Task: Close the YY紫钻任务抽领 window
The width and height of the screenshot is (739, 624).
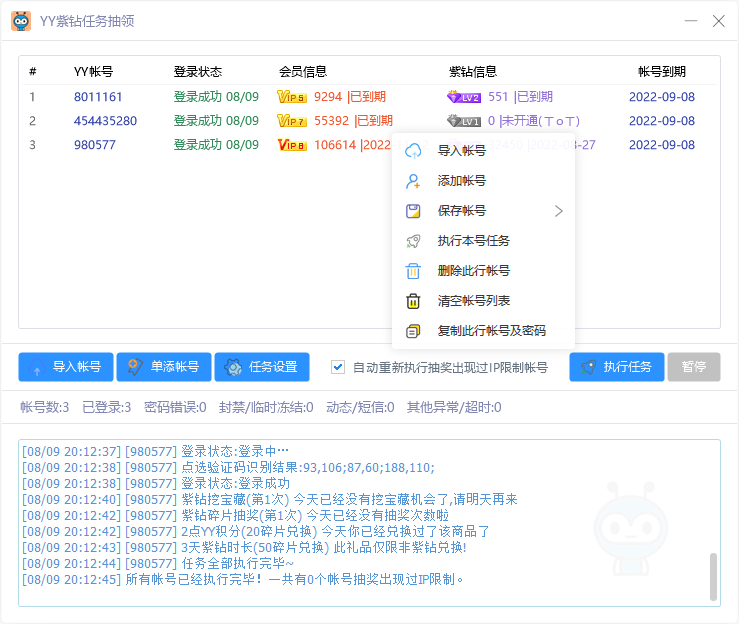Action: point(719,21)
